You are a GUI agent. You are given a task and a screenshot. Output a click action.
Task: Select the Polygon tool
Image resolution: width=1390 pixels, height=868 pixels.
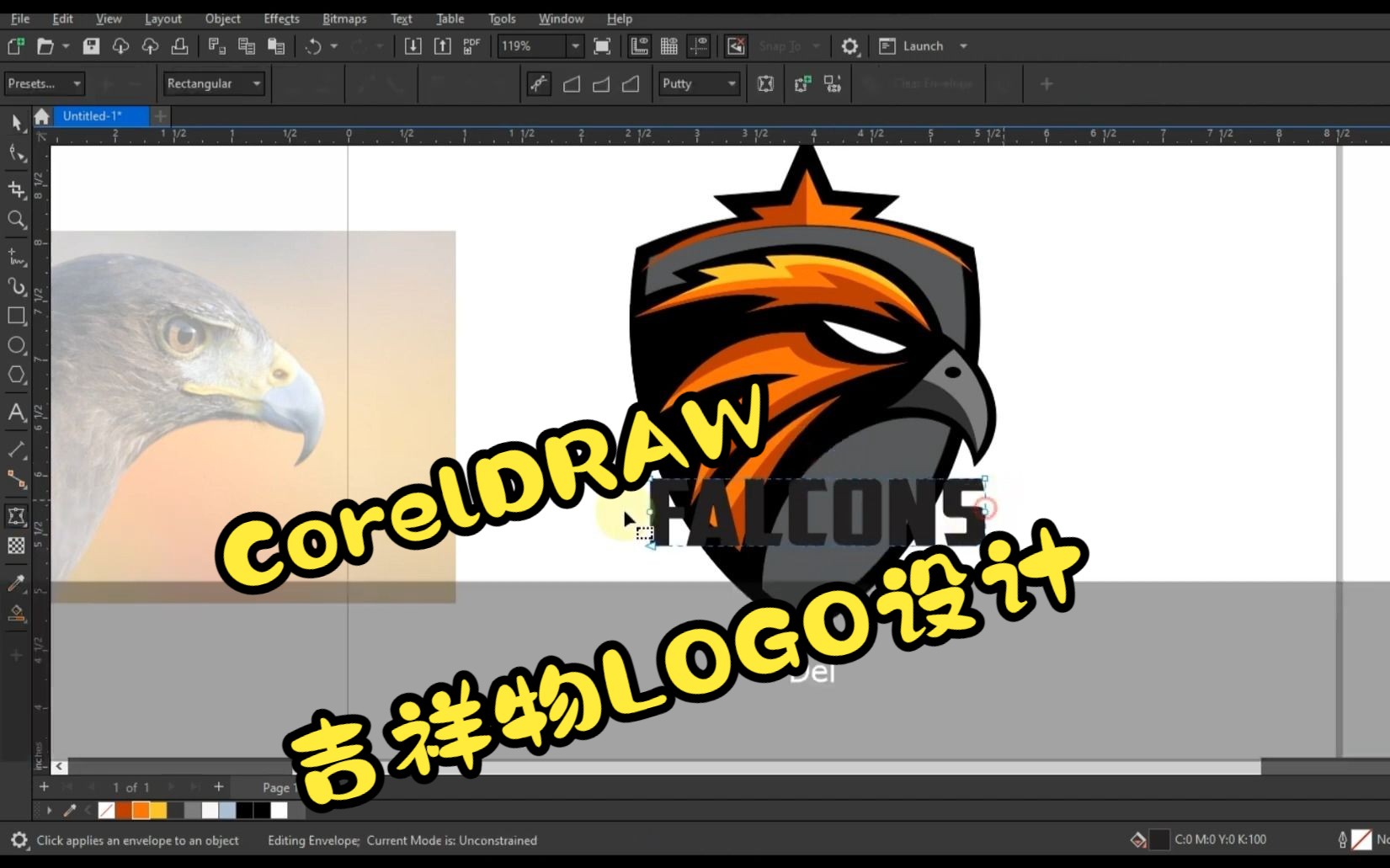coord(16,375)
